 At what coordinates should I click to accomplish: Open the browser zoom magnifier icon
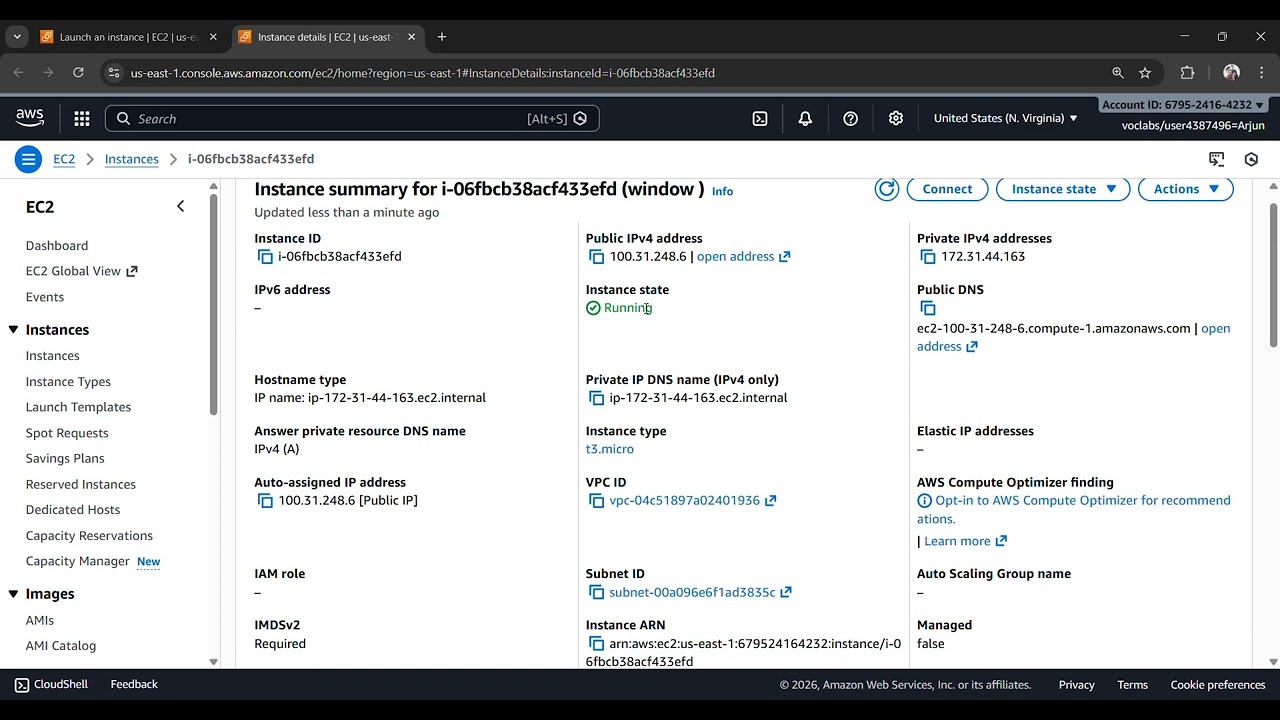pyautogui.click(x=1118, y=73)
